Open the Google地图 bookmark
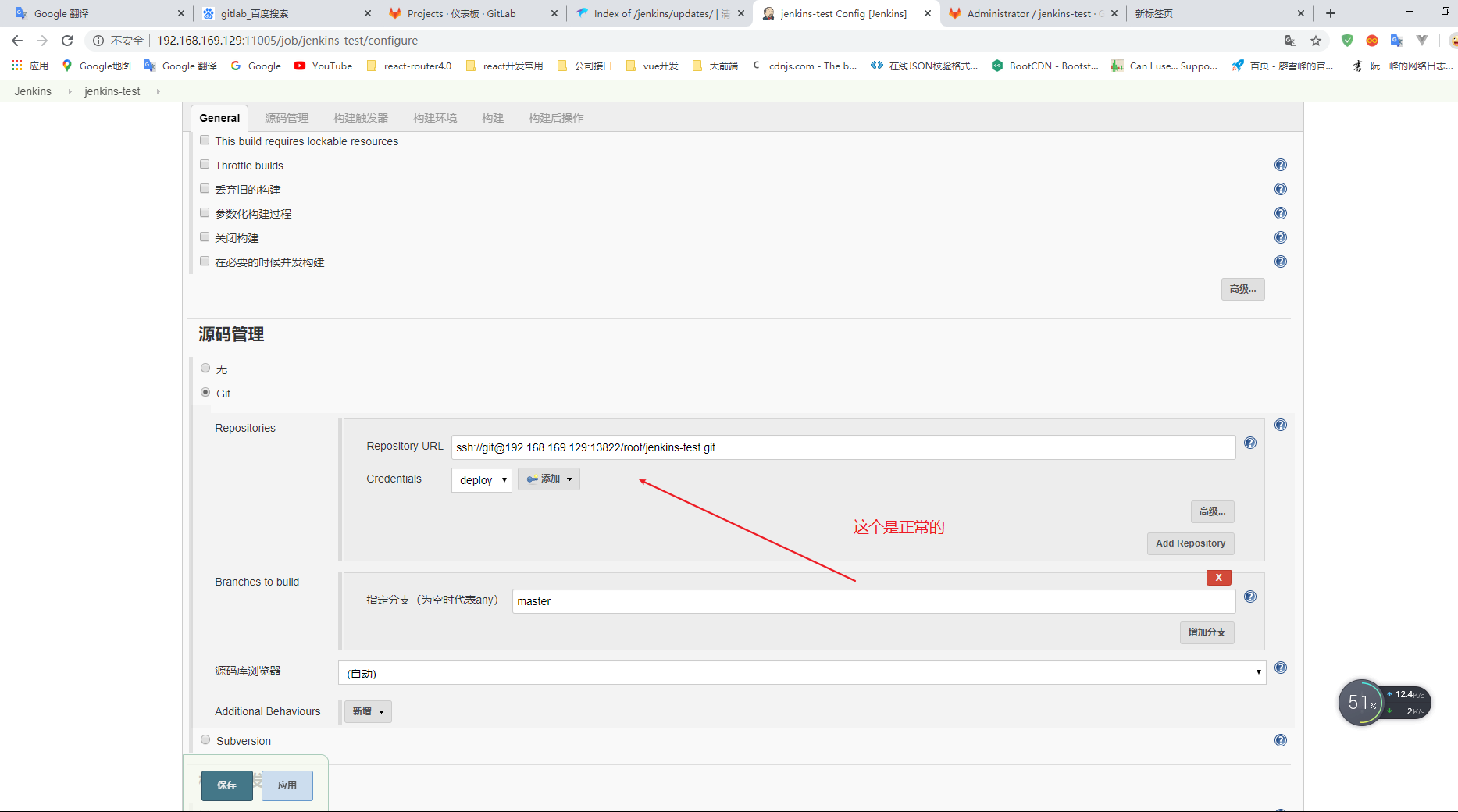The width and height of the screenshot is (1458, 812). point(96,66)
